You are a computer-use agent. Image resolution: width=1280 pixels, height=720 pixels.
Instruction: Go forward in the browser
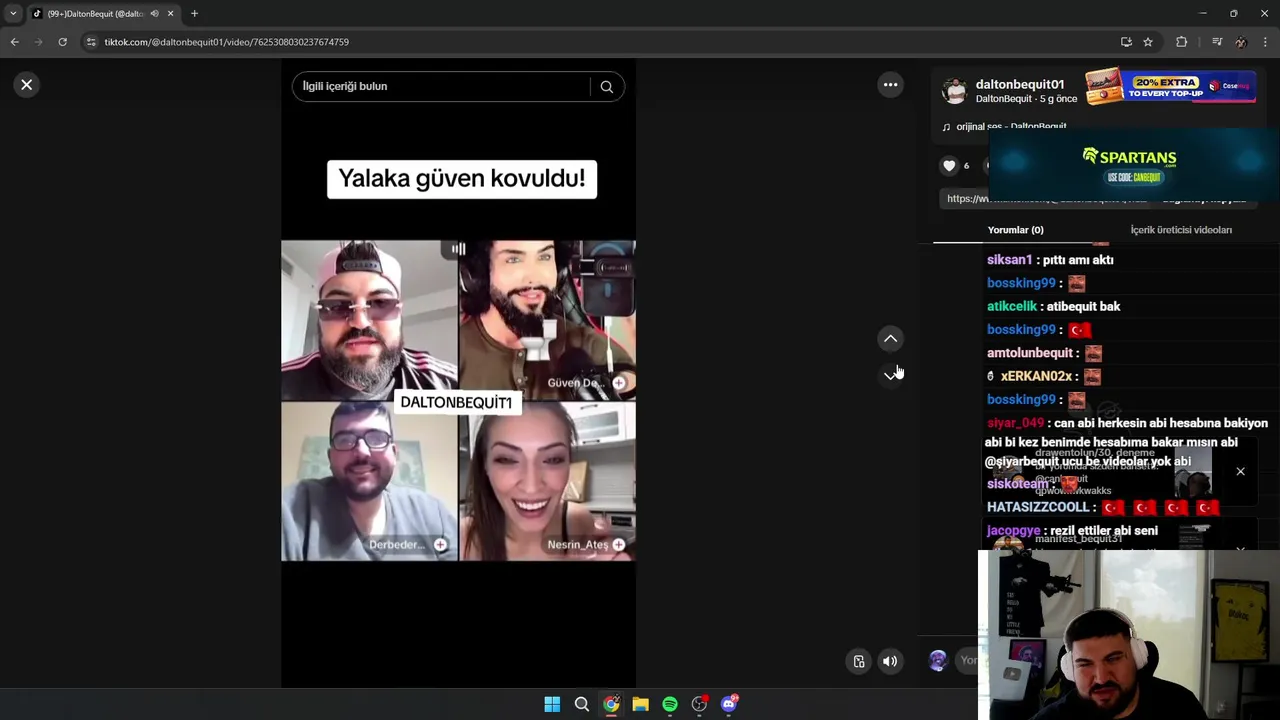pos(38,42)
